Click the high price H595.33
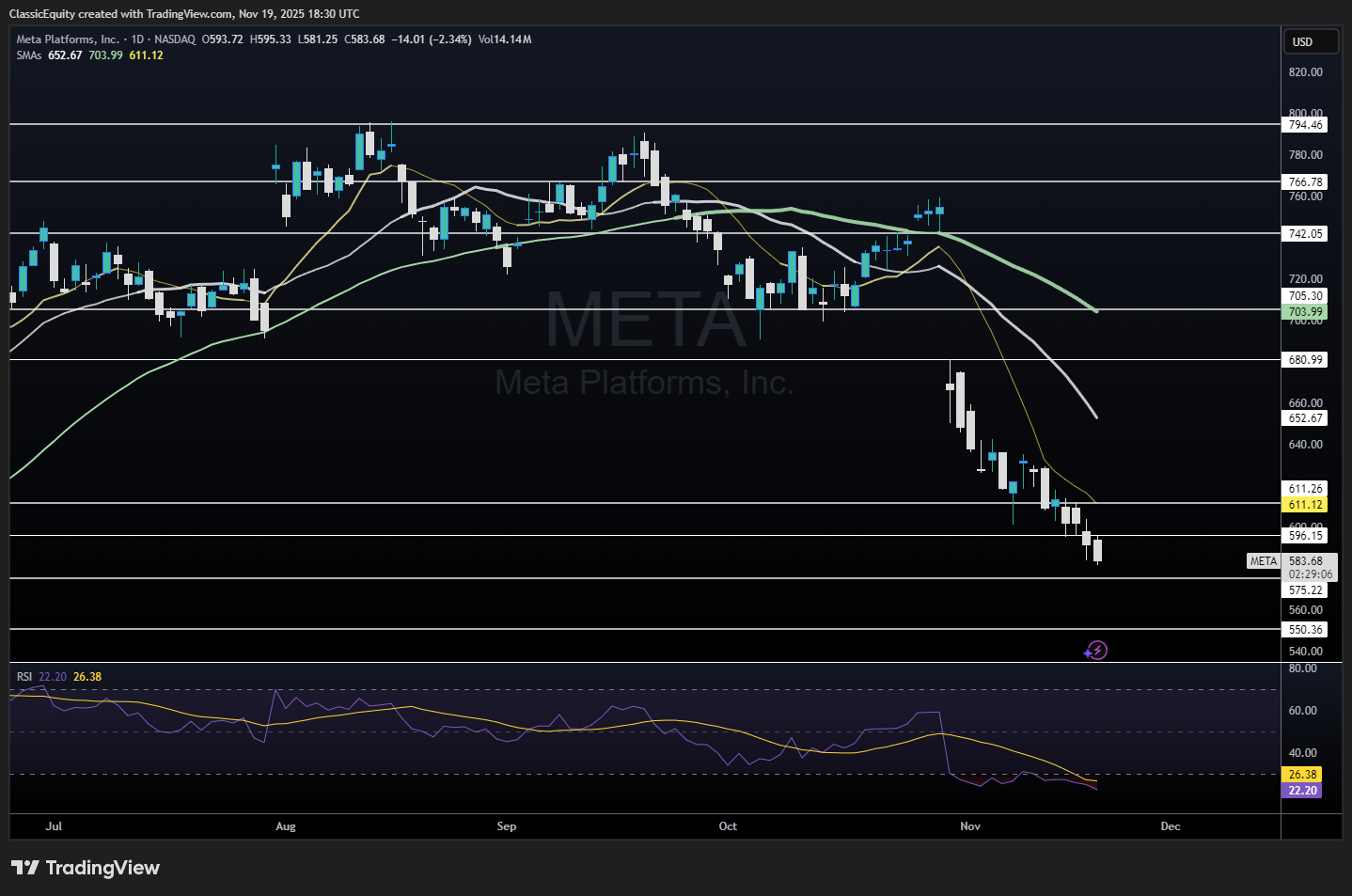 (x=271, y=39)
